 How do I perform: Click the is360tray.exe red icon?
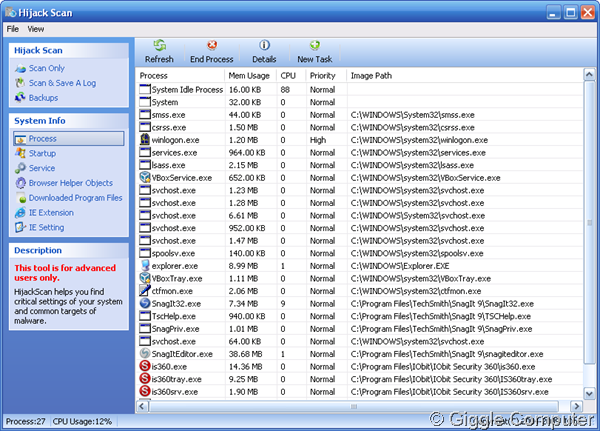click(x=145, y=379)
